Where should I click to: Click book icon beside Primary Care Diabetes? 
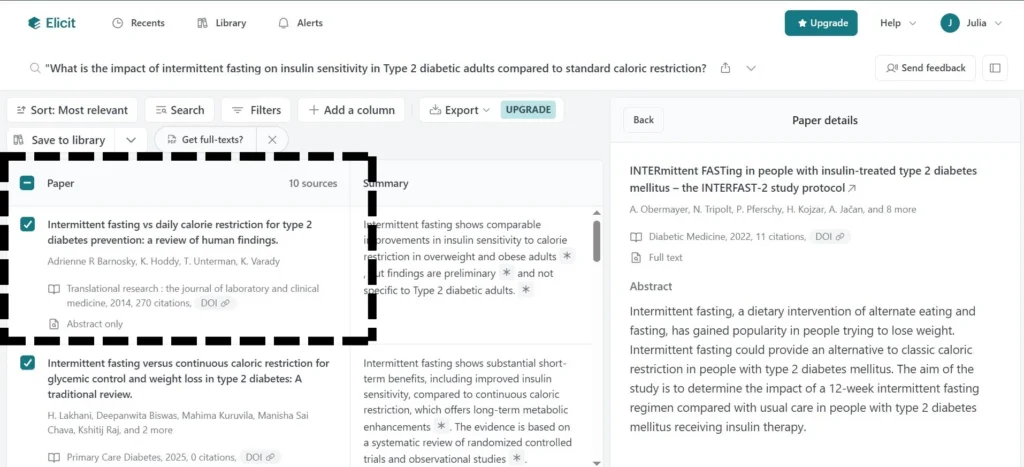tap(54, 457)
